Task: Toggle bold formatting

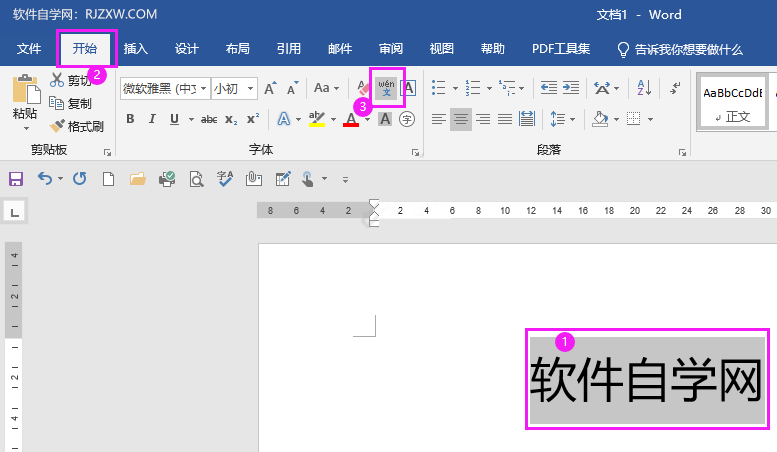Action: pos(129,119)
